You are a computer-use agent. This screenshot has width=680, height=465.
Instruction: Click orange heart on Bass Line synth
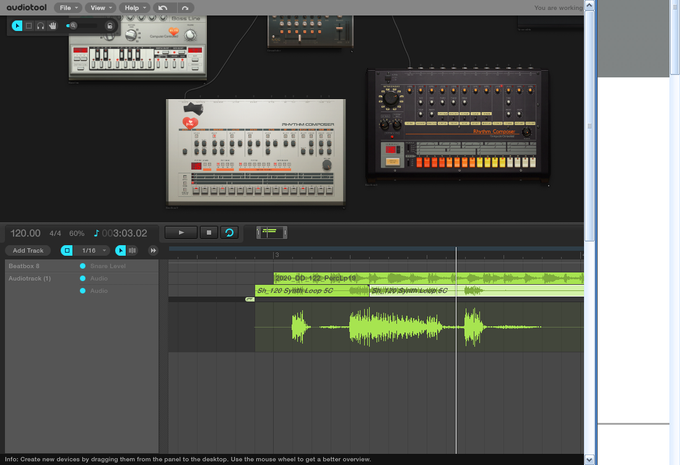coord(173,32)
